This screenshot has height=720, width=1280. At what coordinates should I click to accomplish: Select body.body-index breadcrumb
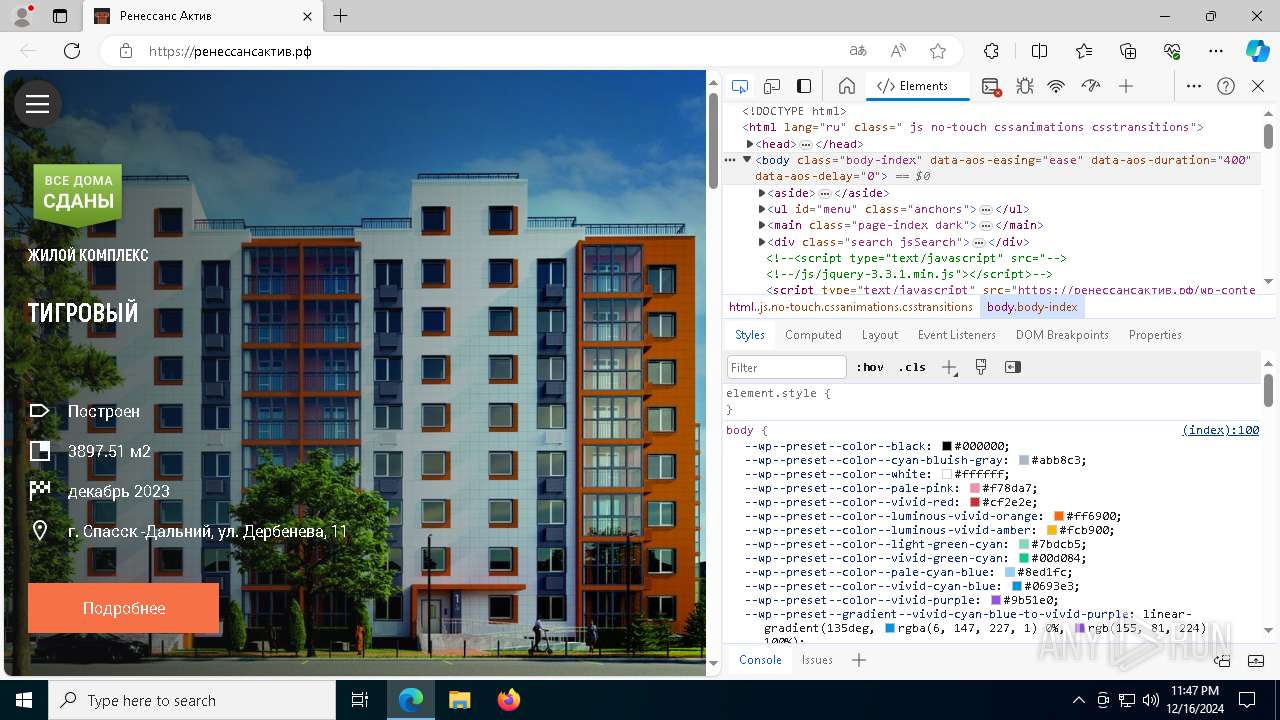1032,307
